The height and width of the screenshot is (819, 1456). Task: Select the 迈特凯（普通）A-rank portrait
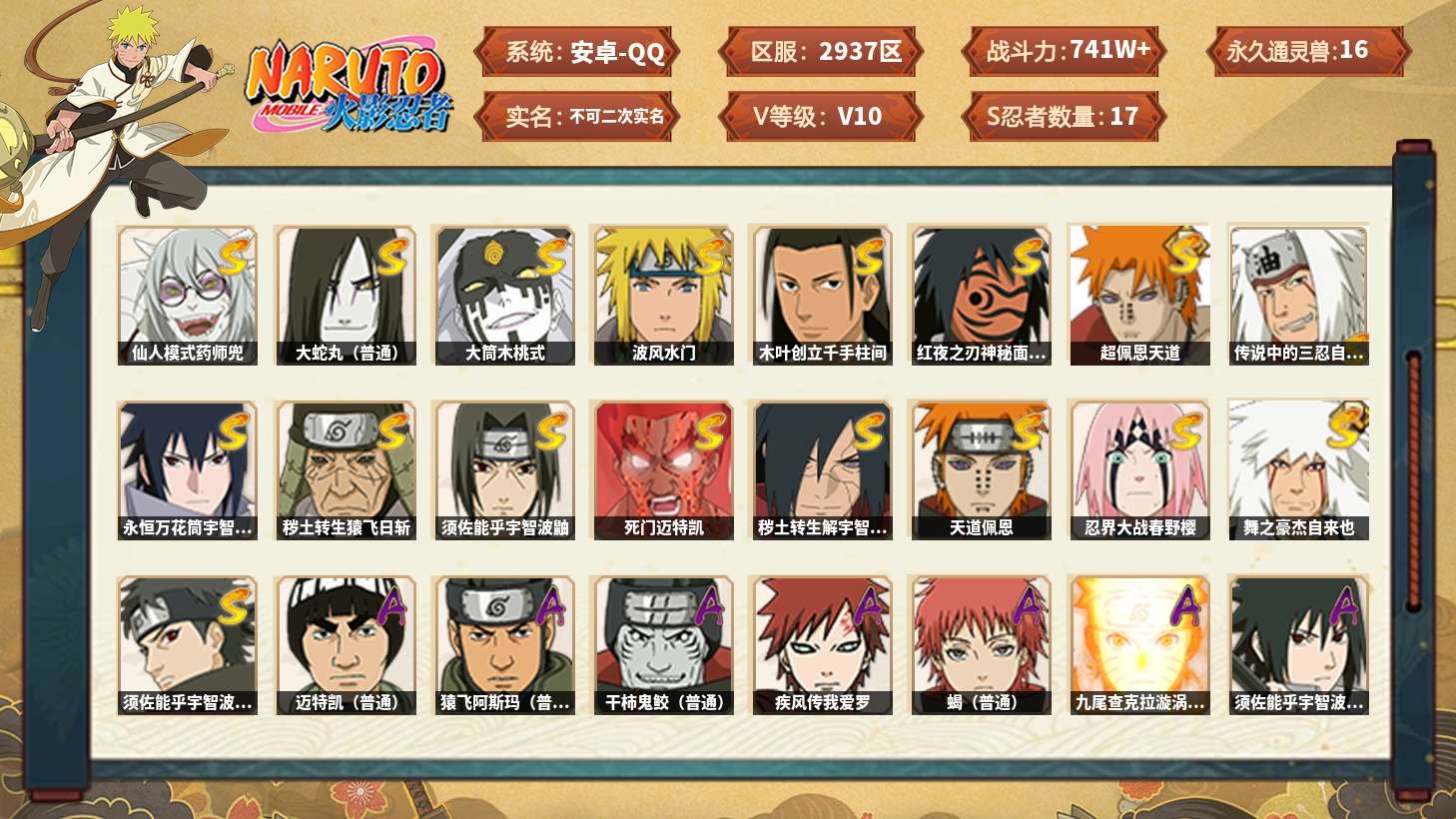point(347,645)
